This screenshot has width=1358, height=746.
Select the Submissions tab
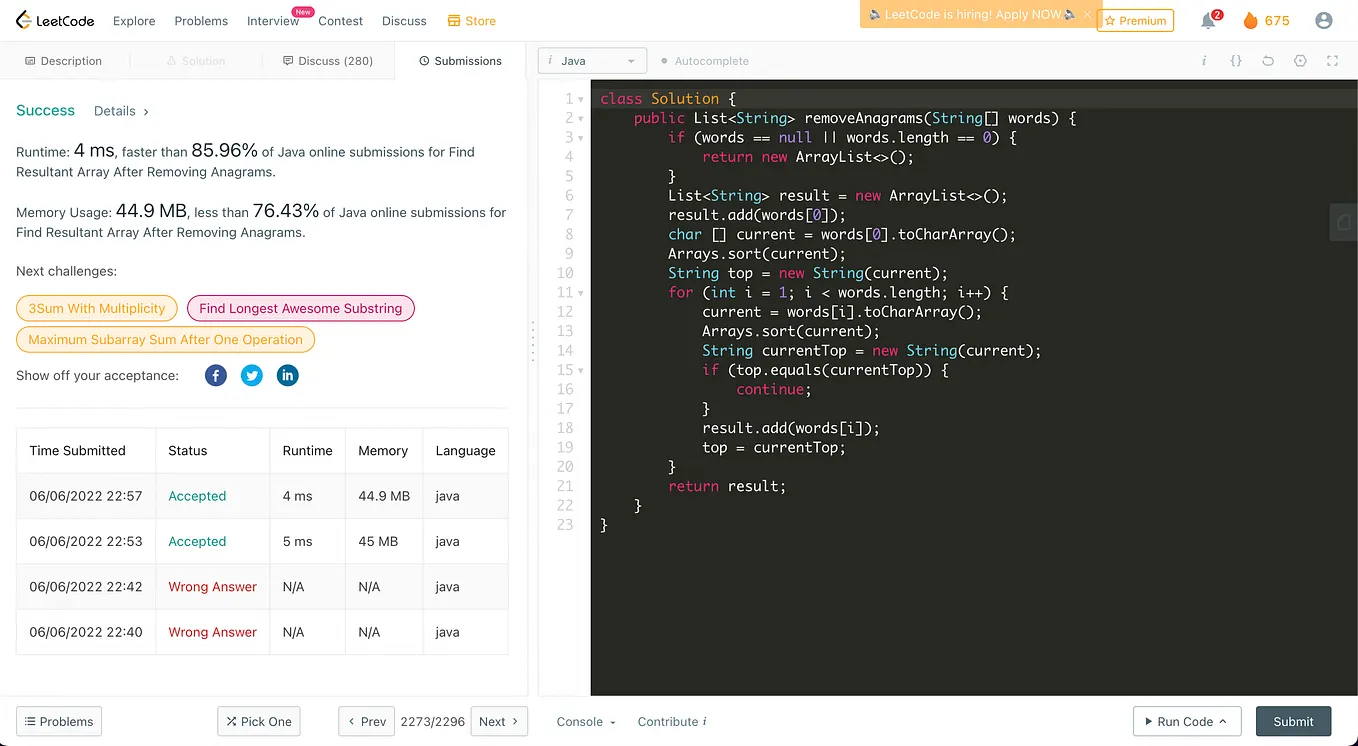click(x=461, y=61)
